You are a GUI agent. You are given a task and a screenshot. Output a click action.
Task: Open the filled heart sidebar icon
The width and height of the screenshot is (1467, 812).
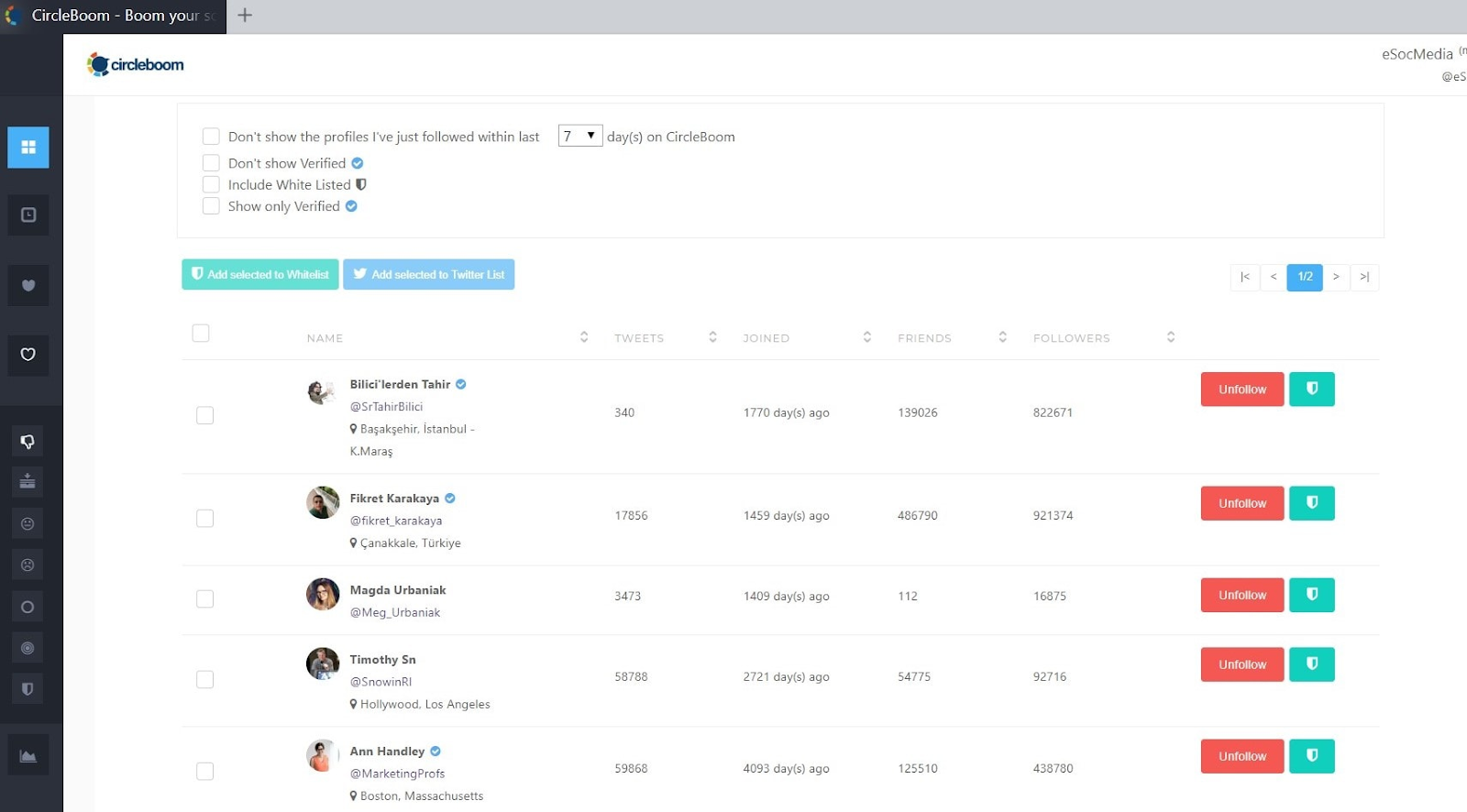(28, 285)
